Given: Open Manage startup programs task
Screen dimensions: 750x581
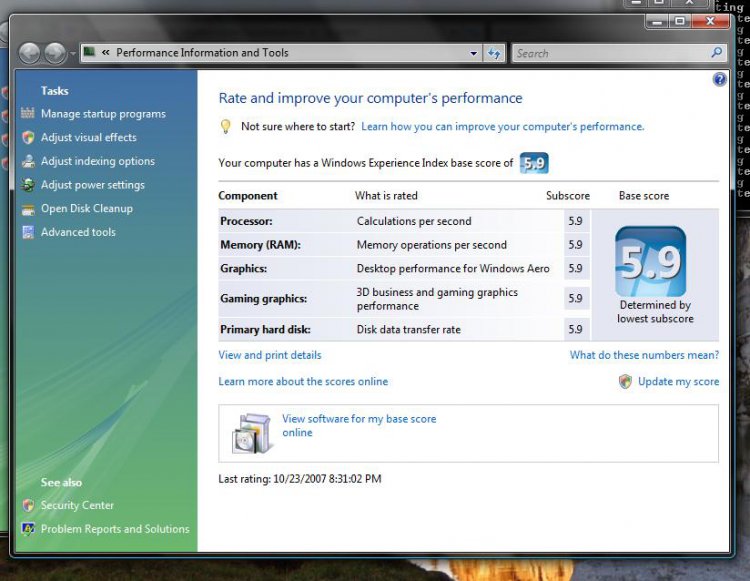Looking at the screenshot, I should [x=103, y=114].
